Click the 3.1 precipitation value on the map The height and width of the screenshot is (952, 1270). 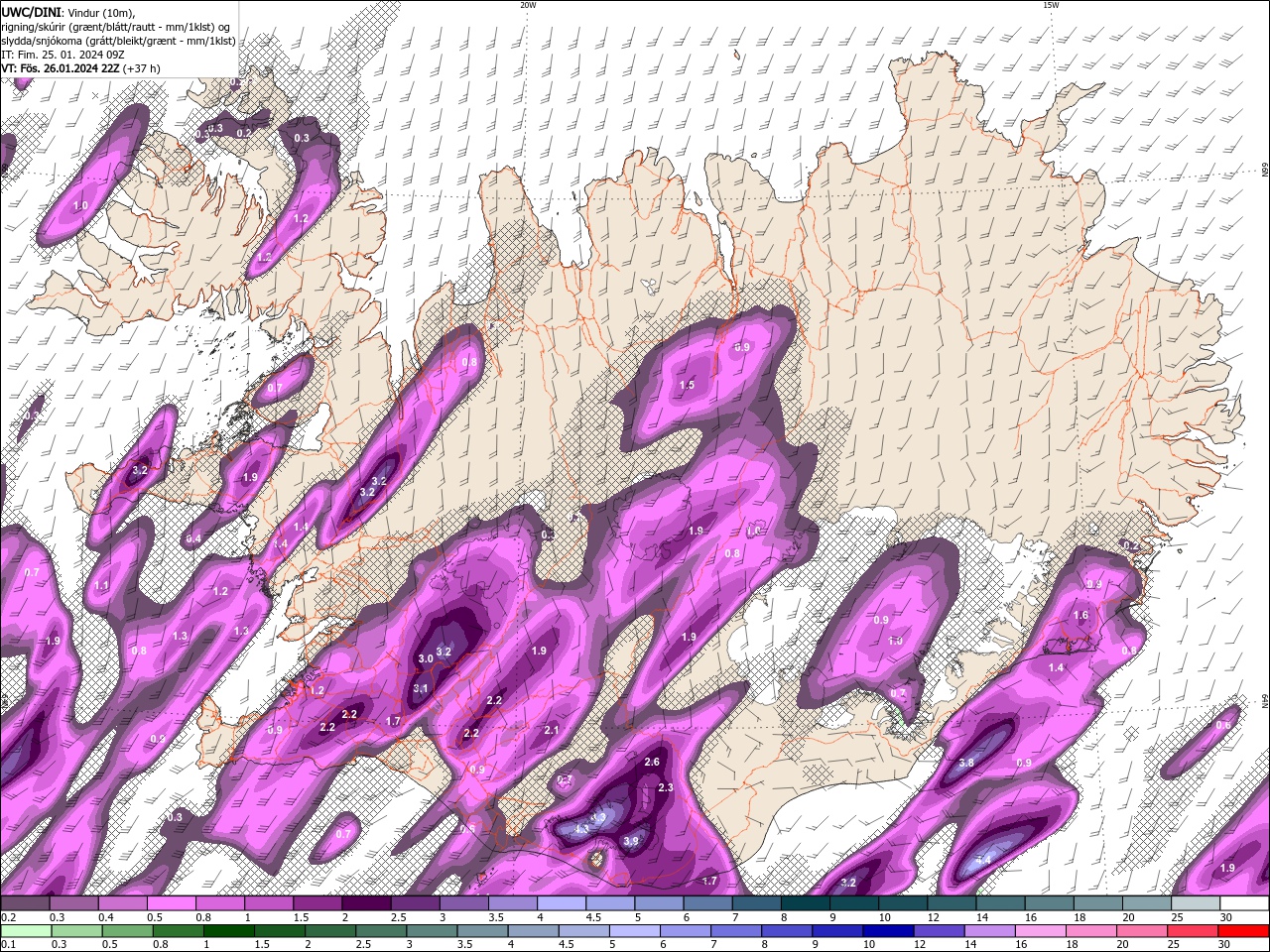pos(421,688)
